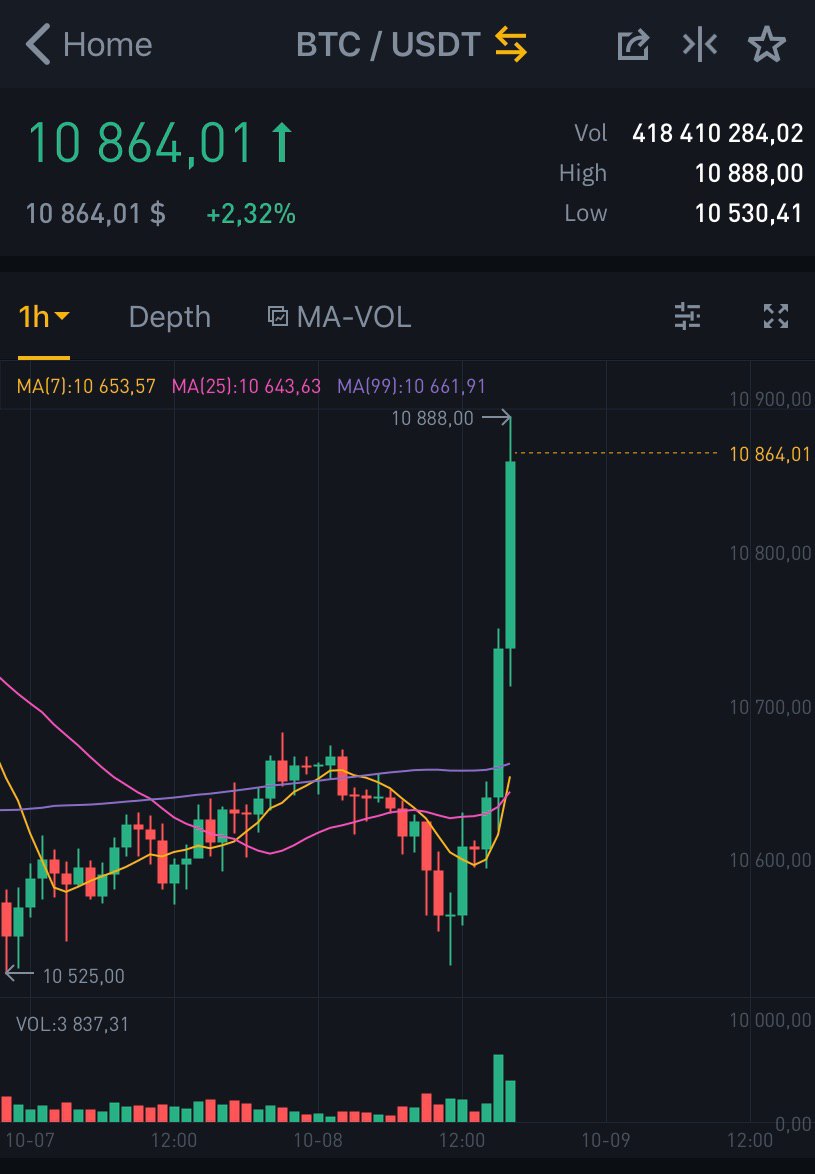Tap the BTC / USDT pair title
815x1174 pixels.
388,45
